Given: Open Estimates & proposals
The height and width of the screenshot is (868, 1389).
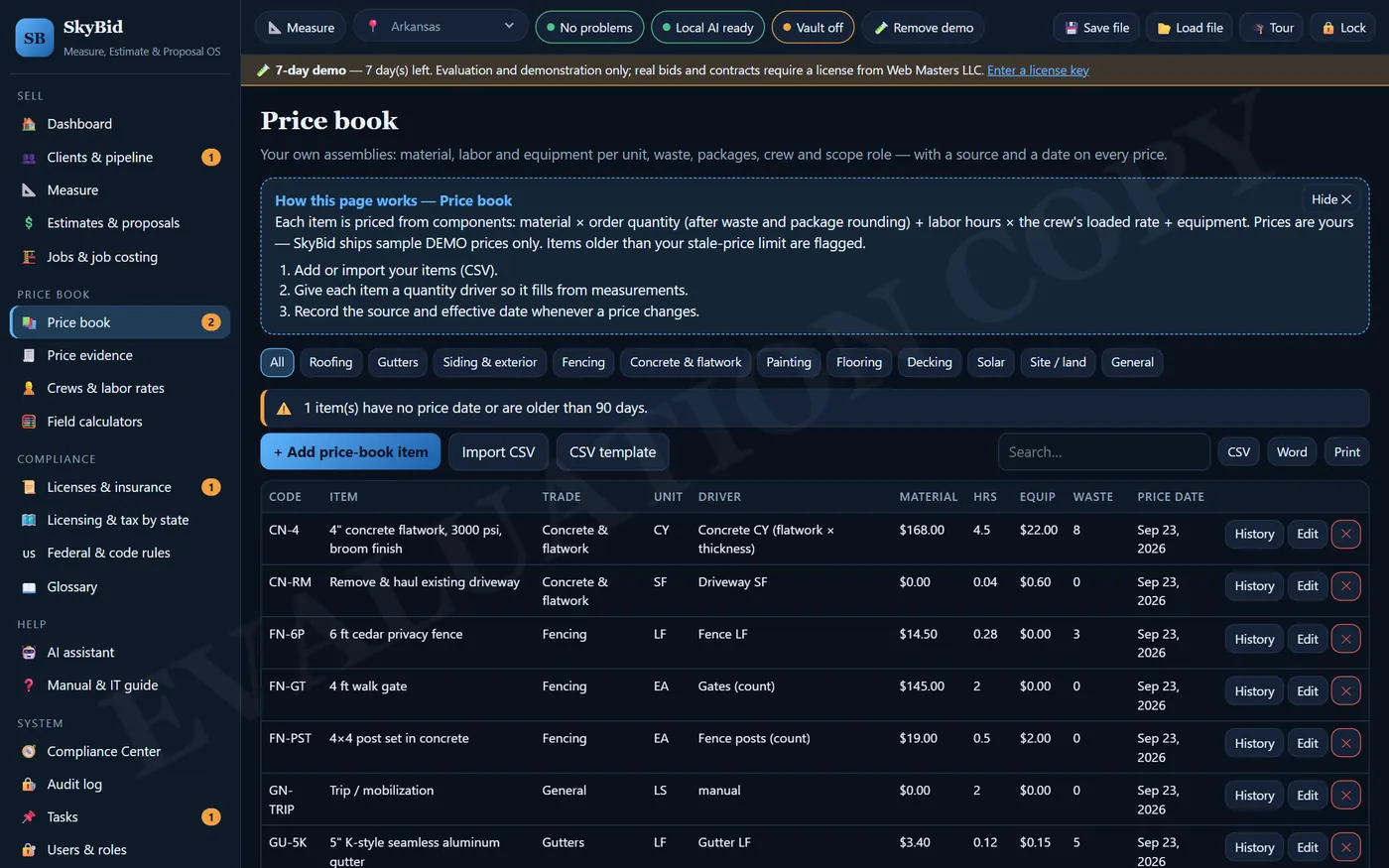Looking at the screenshot, I should pyautogui.click(x=120, y=223).
